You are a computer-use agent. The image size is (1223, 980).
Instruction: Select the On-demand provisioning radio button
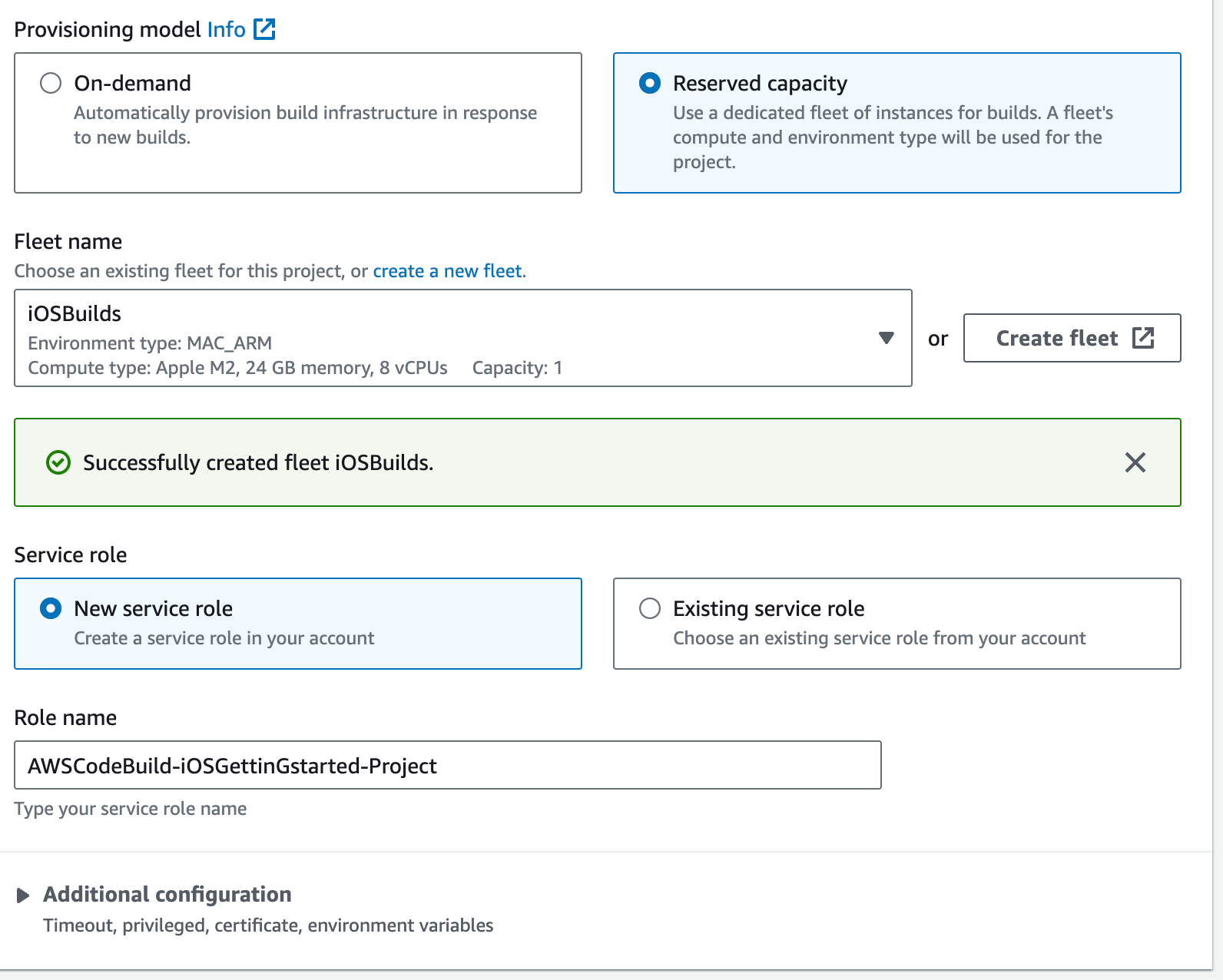click(51, 83)
